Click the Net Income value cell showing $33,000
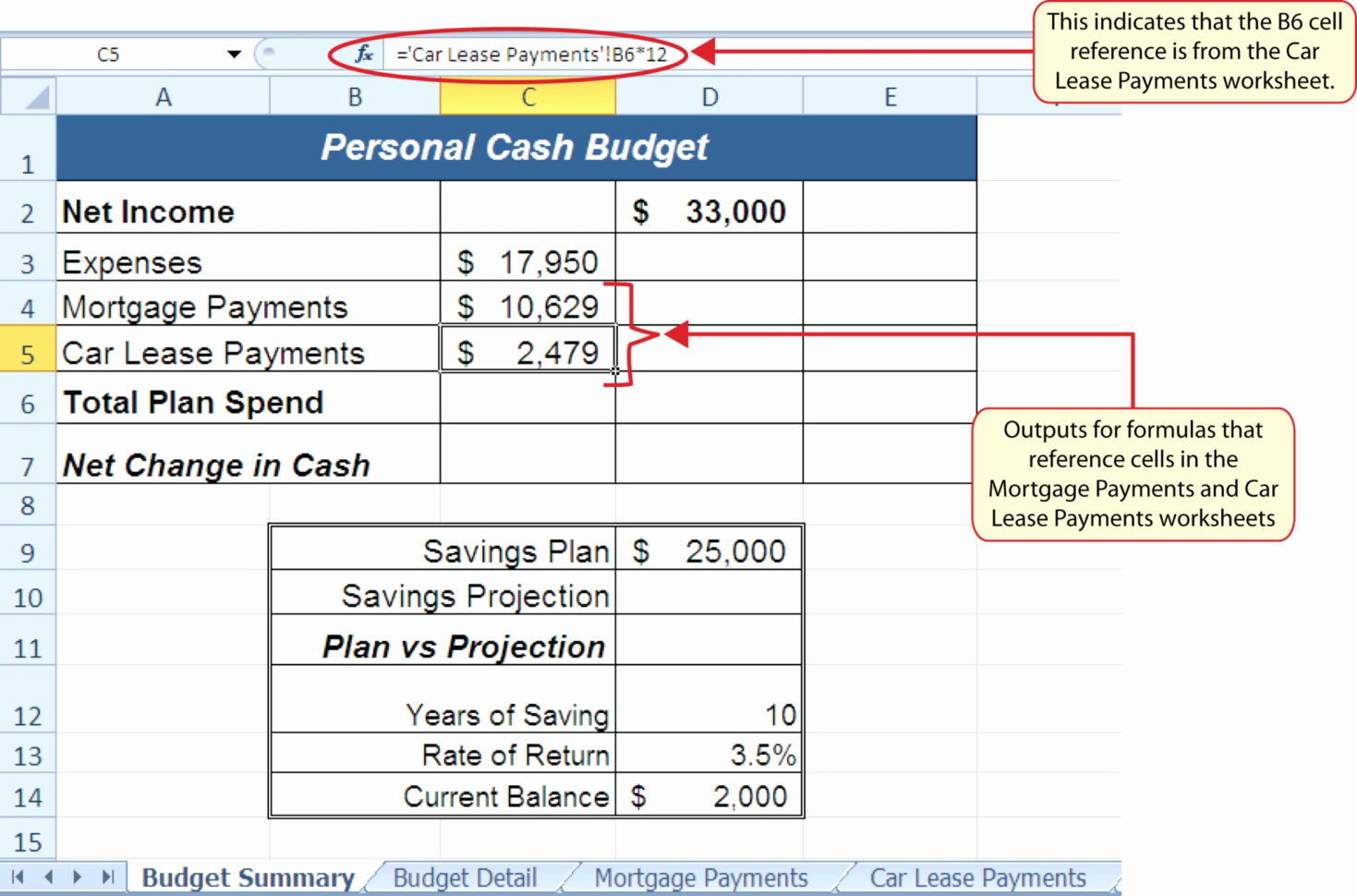 [x=709, y=211]
